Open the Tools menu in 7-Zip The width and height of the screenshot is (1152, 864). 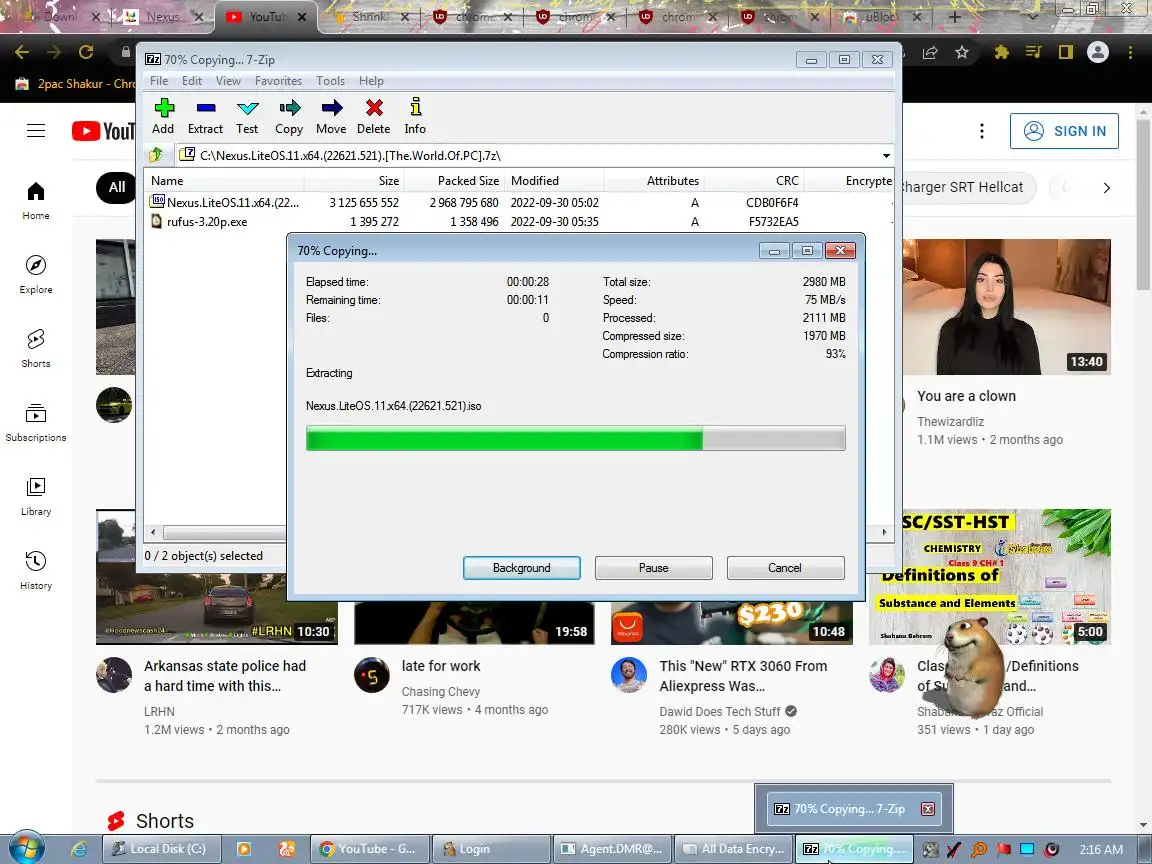(330, 81)
